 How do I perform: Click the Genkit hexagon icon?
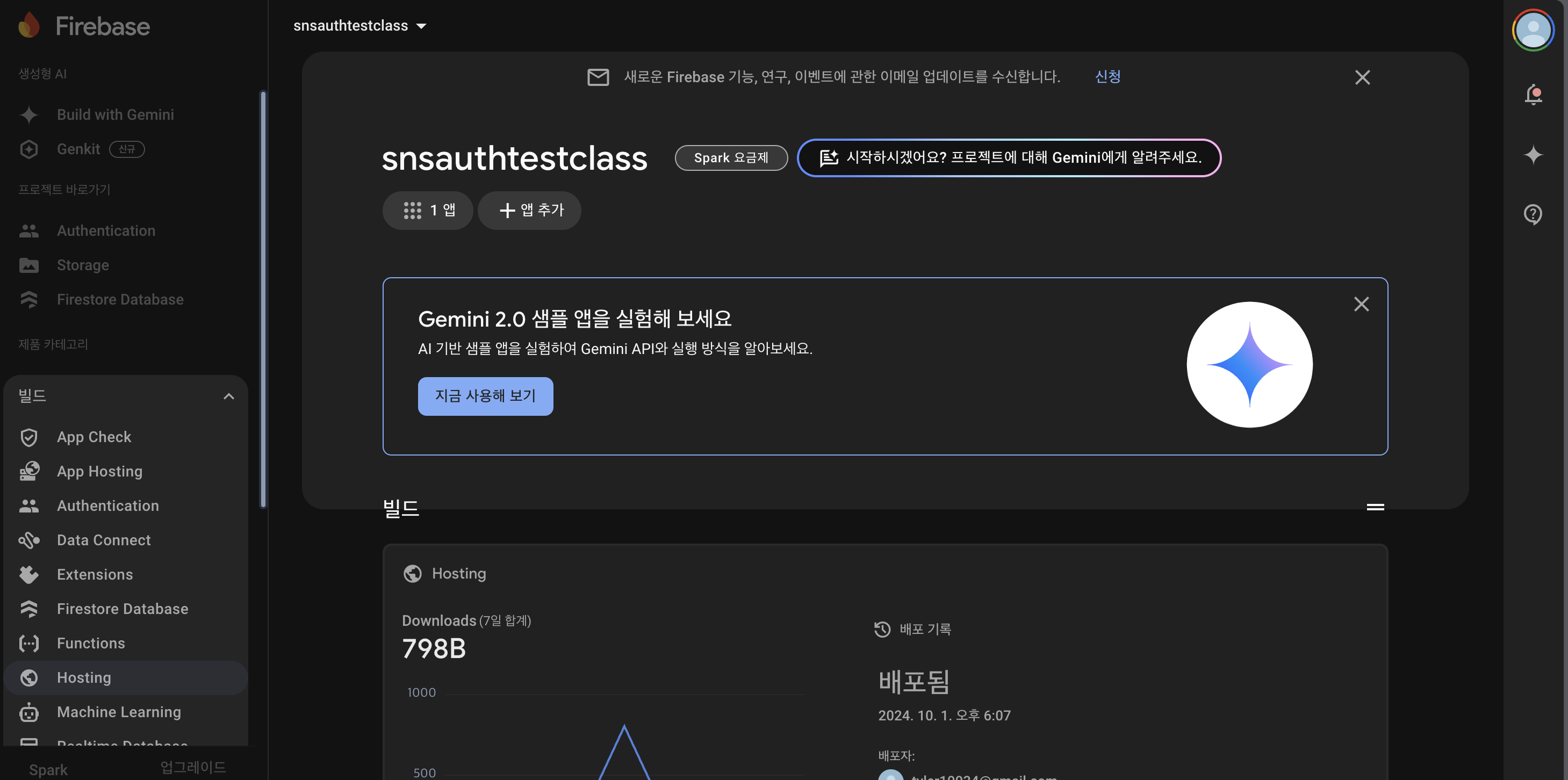click(28, 149)
